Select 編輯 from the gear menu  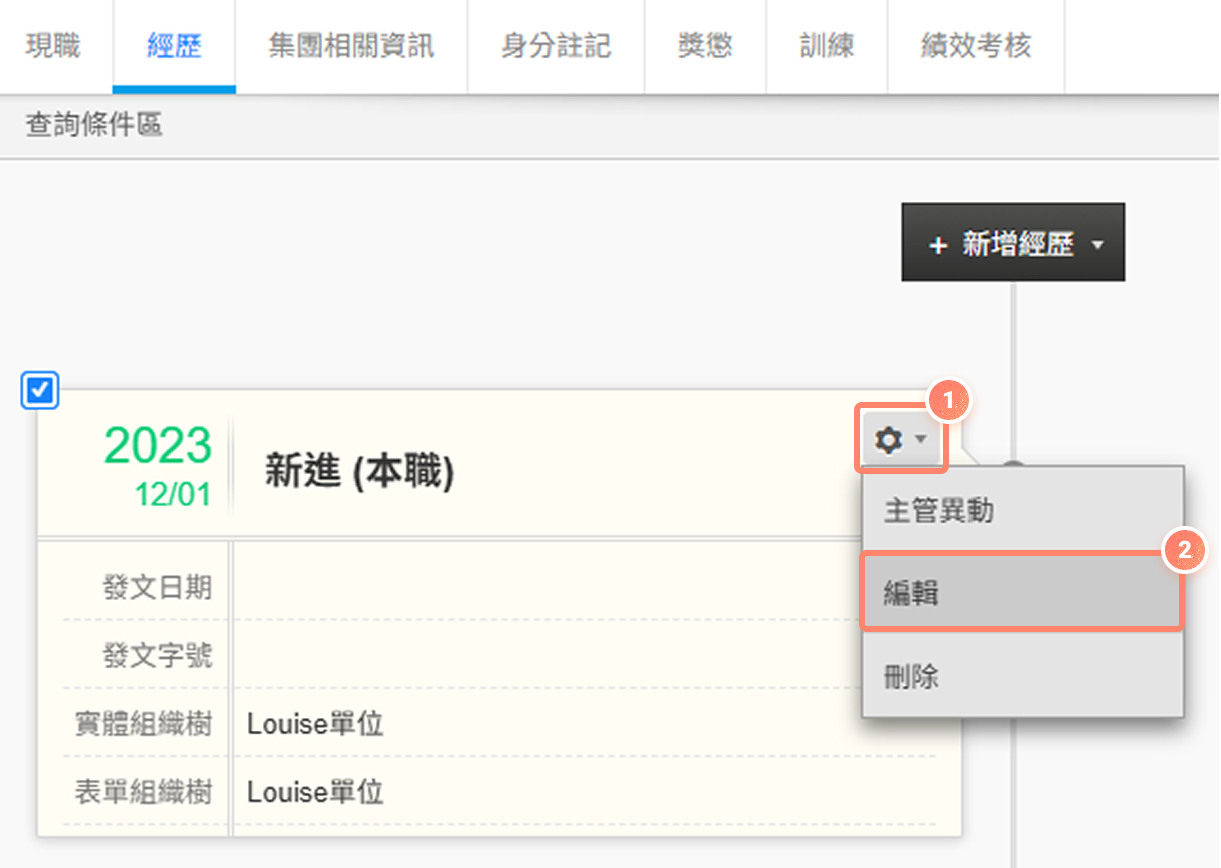pyautogui.click(x=1022, y=593)
